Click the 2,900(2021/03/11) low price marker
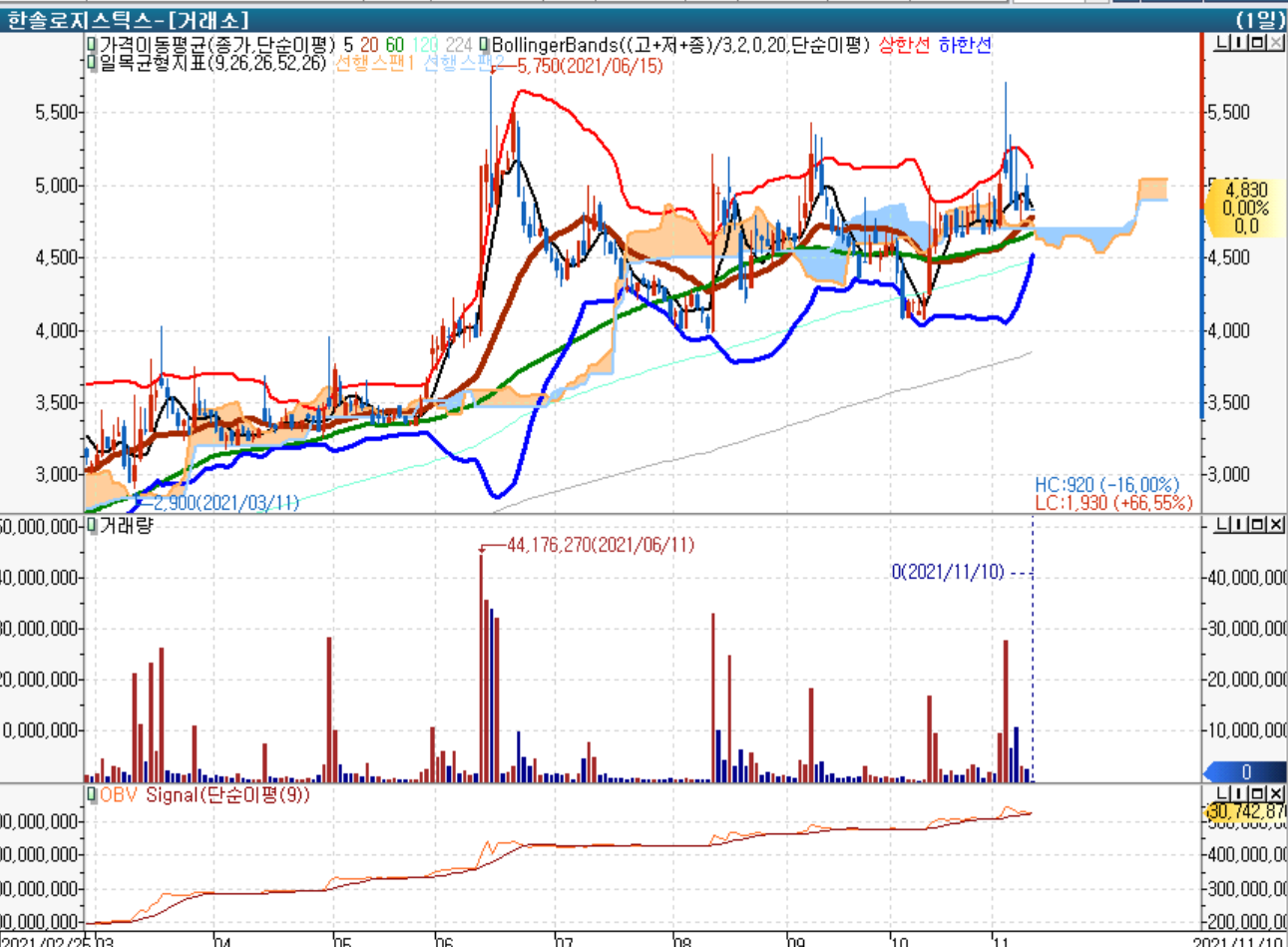The width and height of the screenshot is (1288, 947). (226, 503)
